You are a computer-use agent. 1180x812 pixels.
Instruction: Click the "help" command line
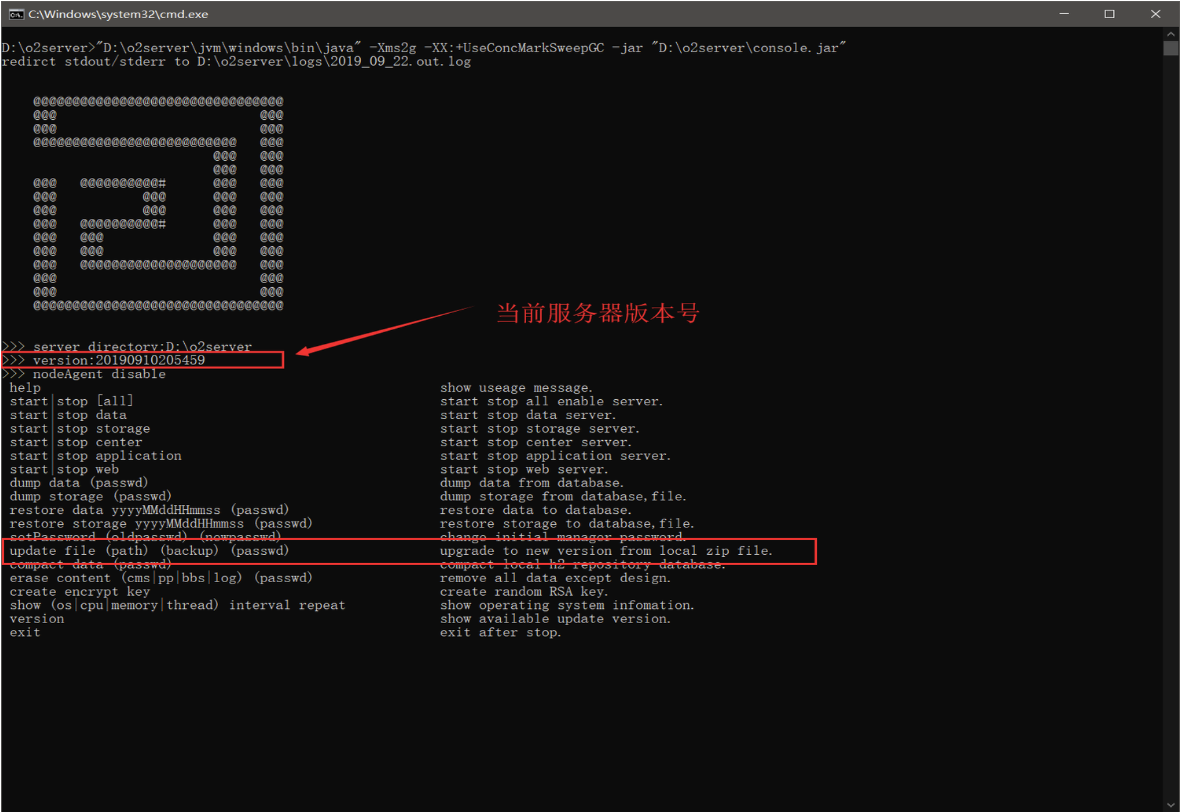click(x=25, y=388)
